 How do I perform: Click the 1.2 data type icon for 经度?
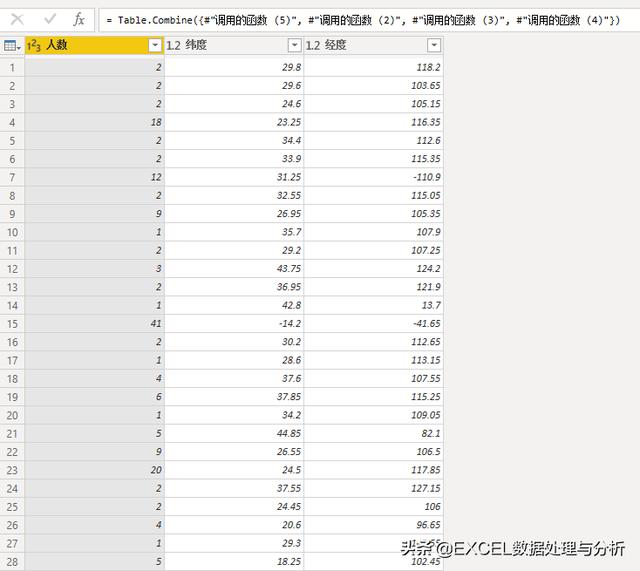click(313, 45)
